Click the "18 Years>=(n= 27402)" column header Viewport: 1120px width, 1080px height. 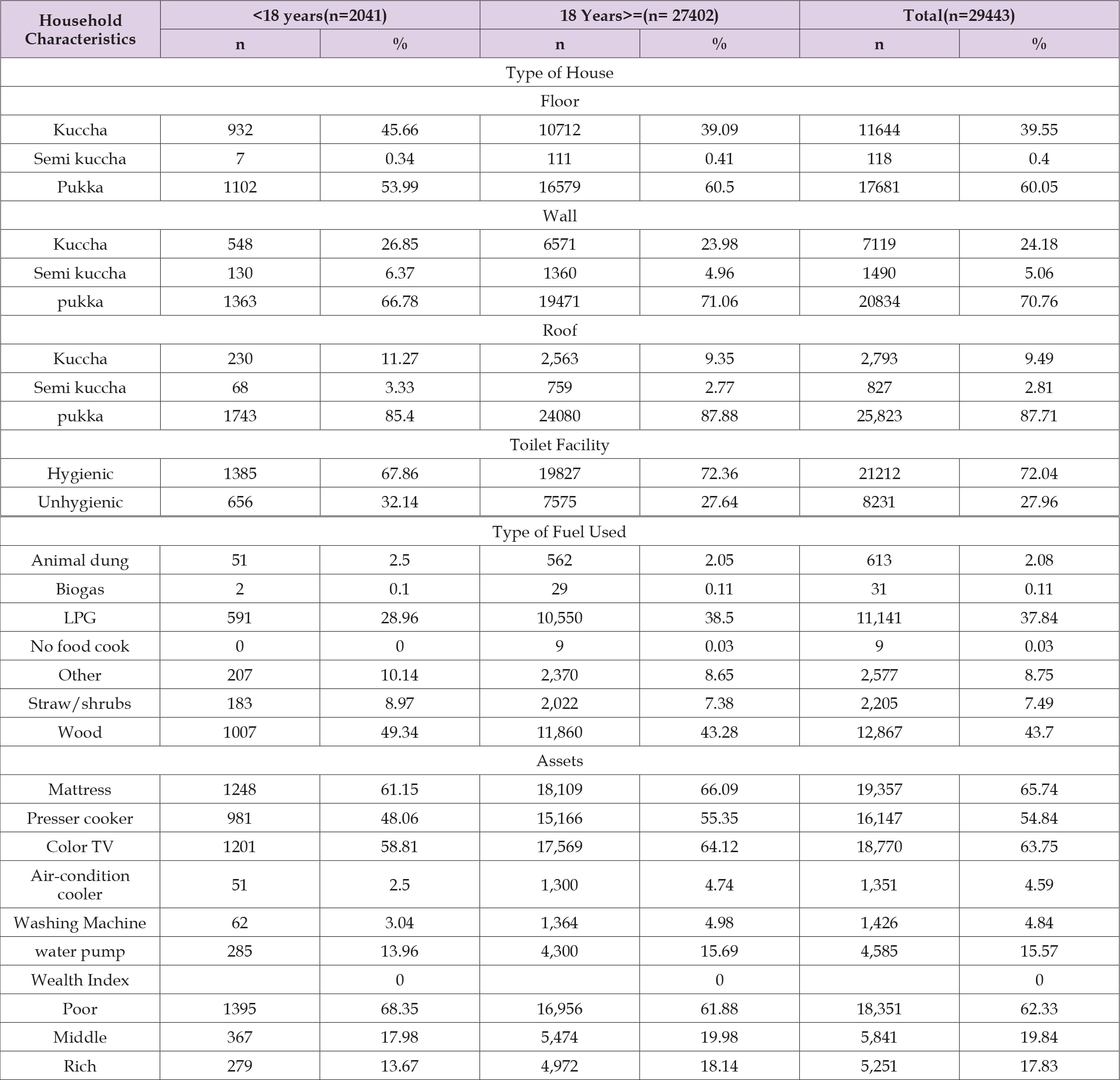(x=639, y=15)
